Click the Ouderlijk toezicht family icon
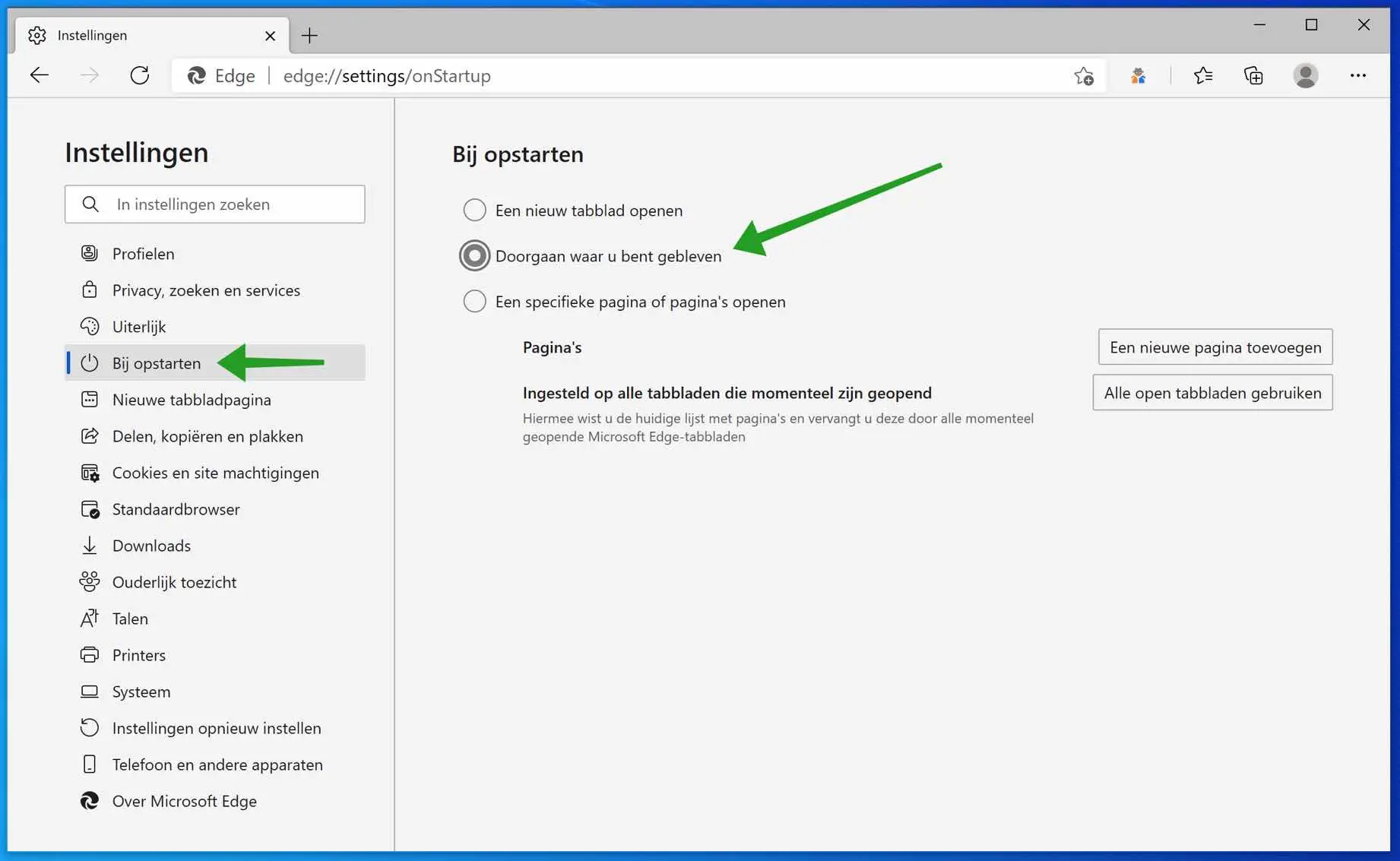 point(90,581)
